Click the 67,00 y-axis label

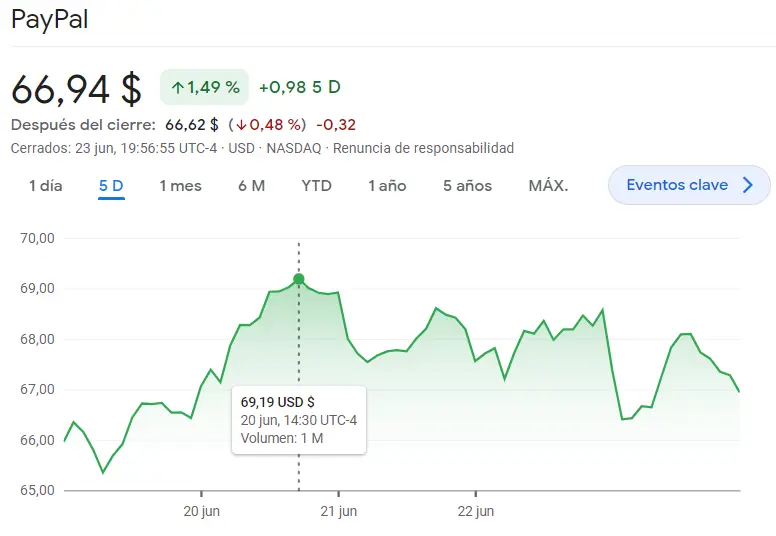coord(37,390)
